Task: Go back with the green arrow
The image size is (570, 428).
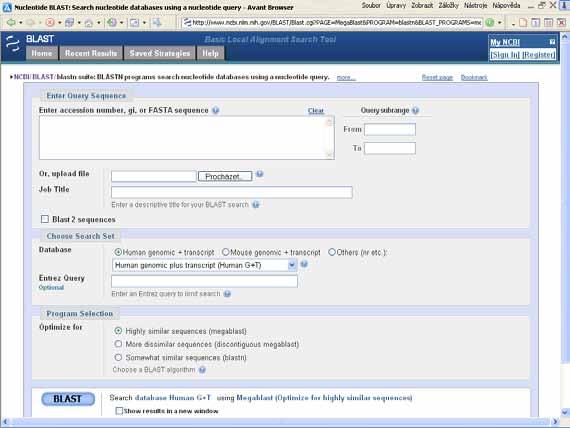Action: coord(11,23)
